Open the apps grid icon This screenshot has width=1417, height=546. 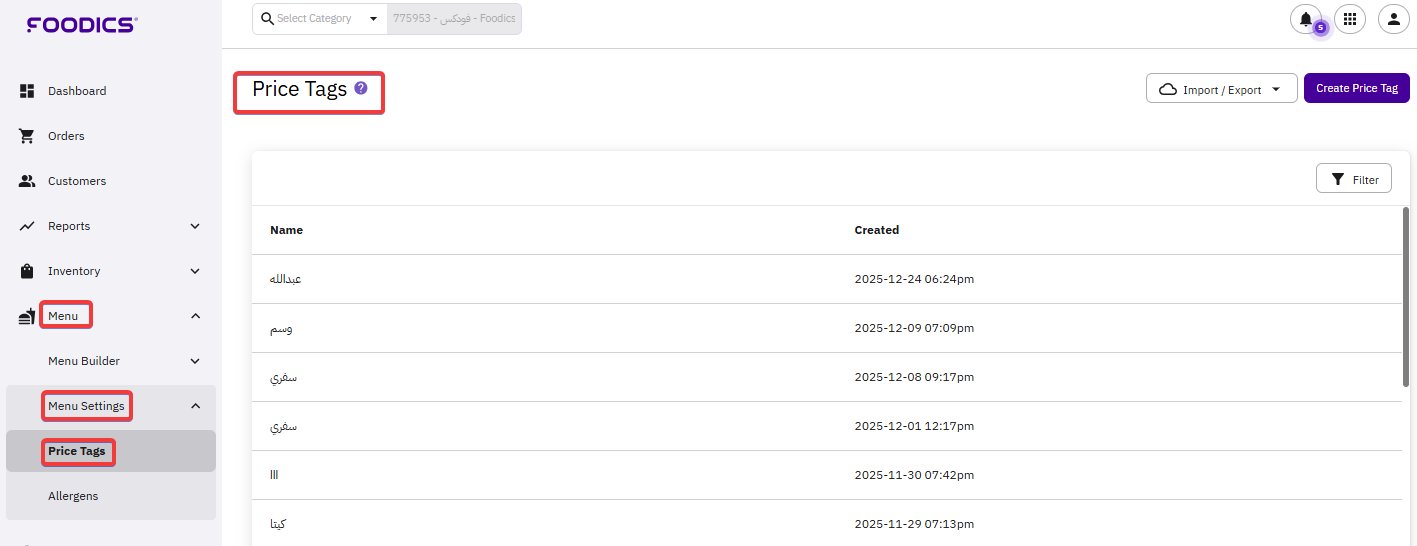click(1350, 19)
